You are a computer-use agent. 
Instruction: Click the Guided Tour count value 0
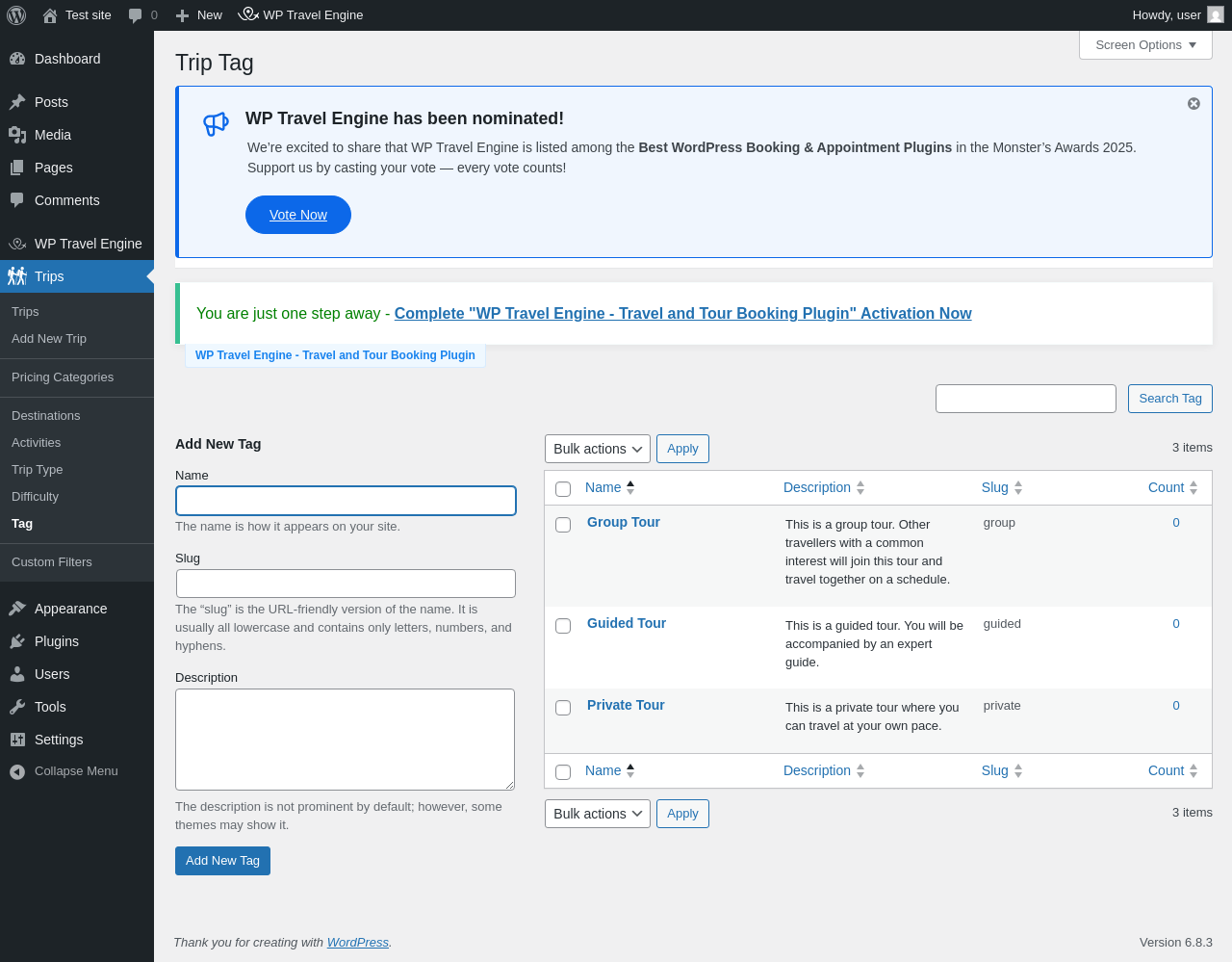pos(1176,624)
